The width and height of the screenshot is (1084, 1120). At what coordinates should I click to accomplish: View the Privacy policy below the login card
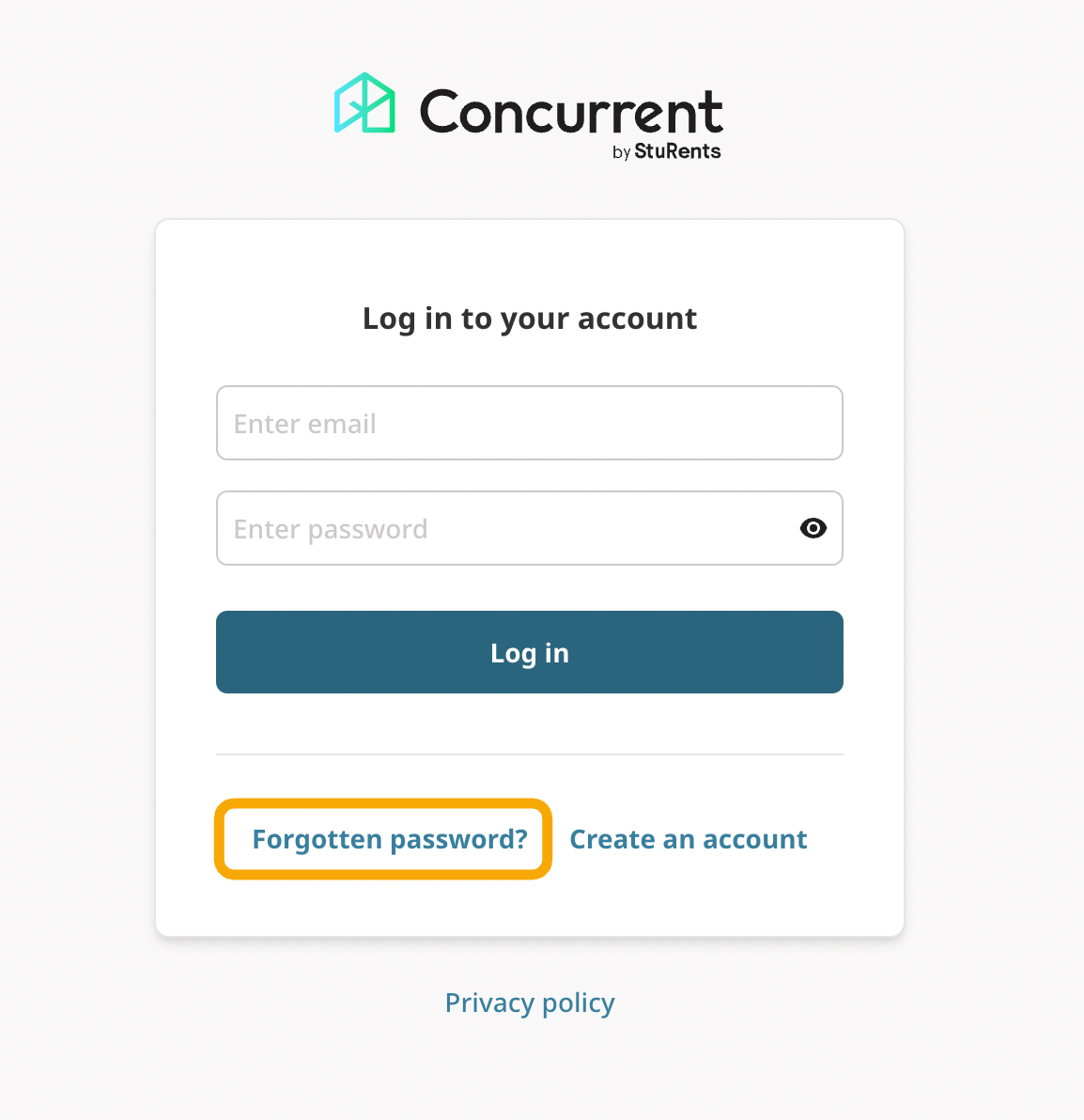530,1003
